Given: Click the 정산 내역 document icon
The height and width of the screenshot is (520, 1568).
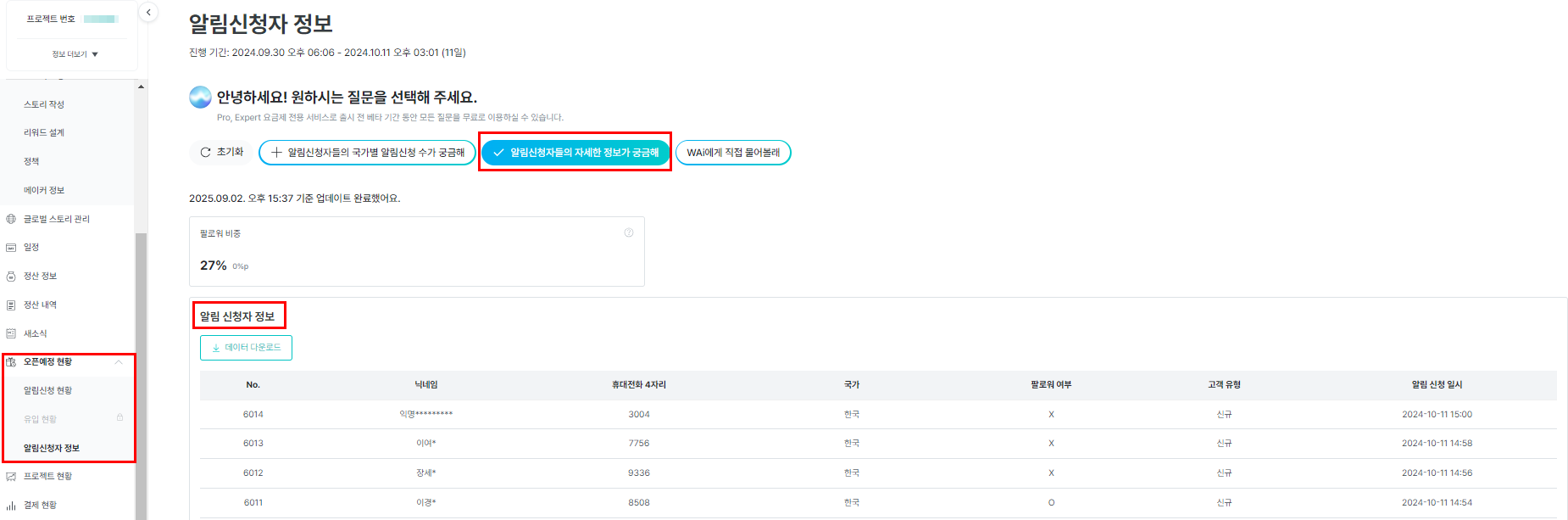Looking at the screenshot, I should coord(11,305).
